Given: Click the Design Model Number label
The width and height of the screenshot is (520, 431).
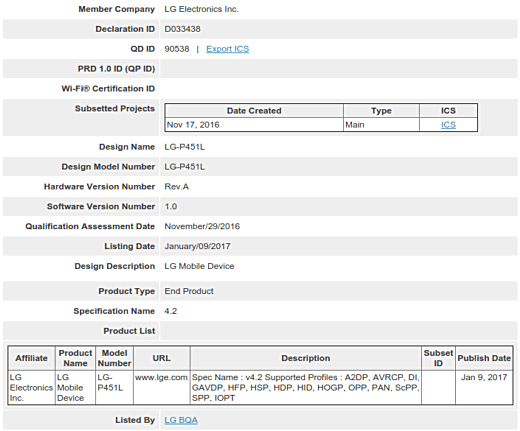Looking at the screenshot, I should click(x=108, y=167).
